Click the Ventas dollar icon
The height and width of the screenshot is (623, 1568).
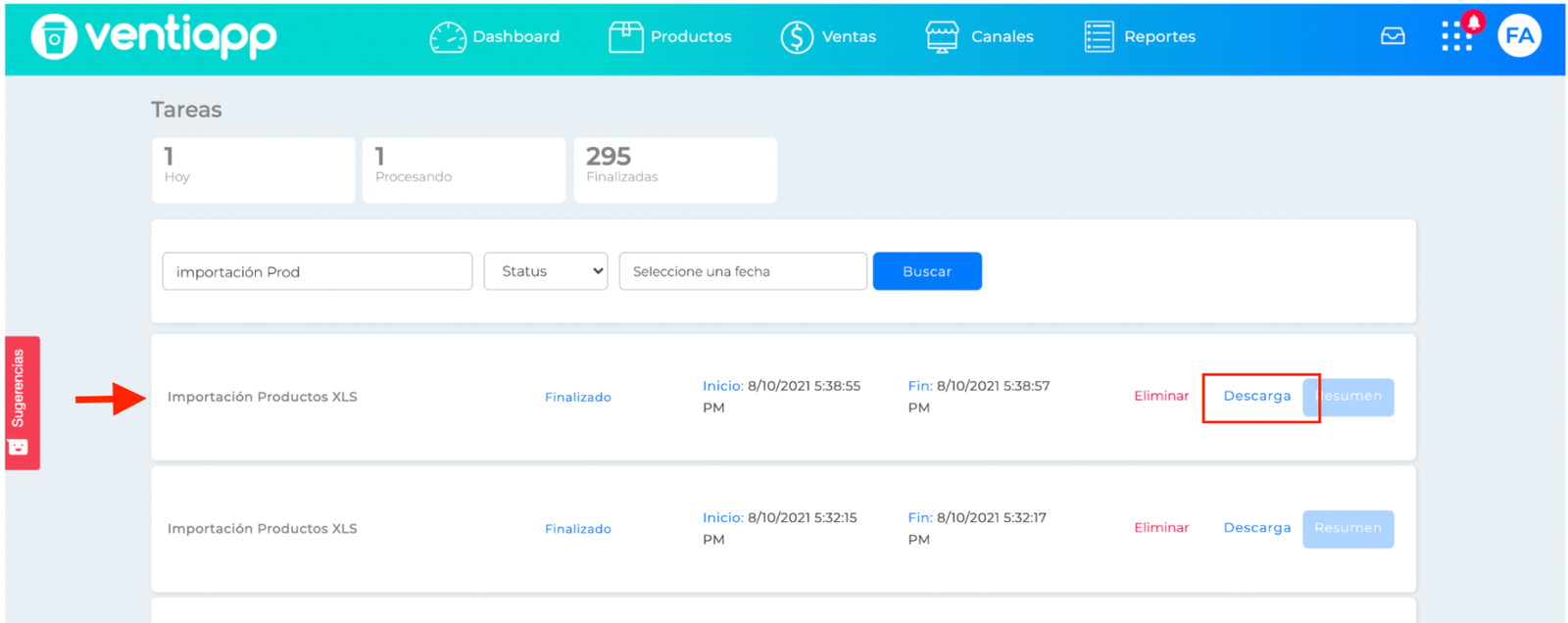[797, 37]
